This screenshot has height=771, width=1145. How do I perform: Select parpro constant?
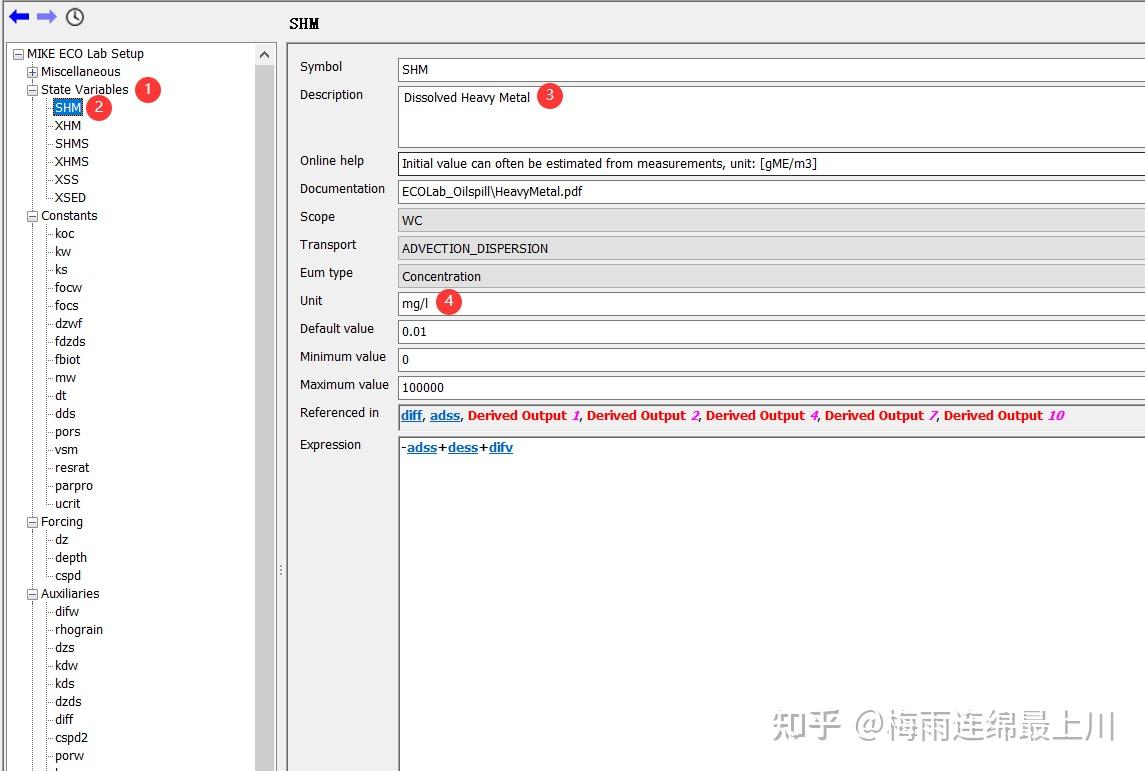pyautogui.click(x=74, y=486)
